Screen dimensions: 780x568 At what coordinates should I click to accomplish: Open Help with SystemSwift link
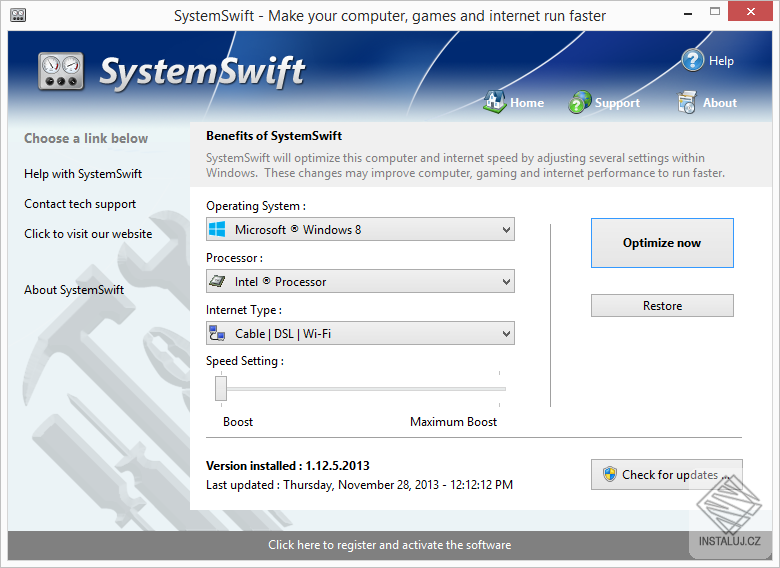(x=83, y=174)
